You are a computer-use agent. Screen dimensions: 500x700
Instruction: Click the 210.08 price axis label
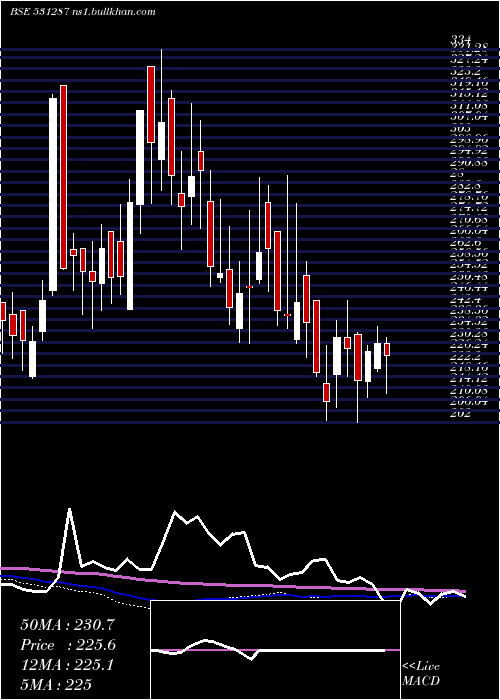coord(469,391)
